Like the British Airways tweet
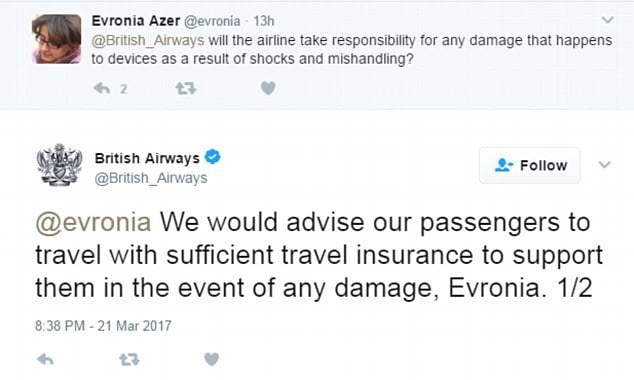634x380 pixels. tap(211, 359)
